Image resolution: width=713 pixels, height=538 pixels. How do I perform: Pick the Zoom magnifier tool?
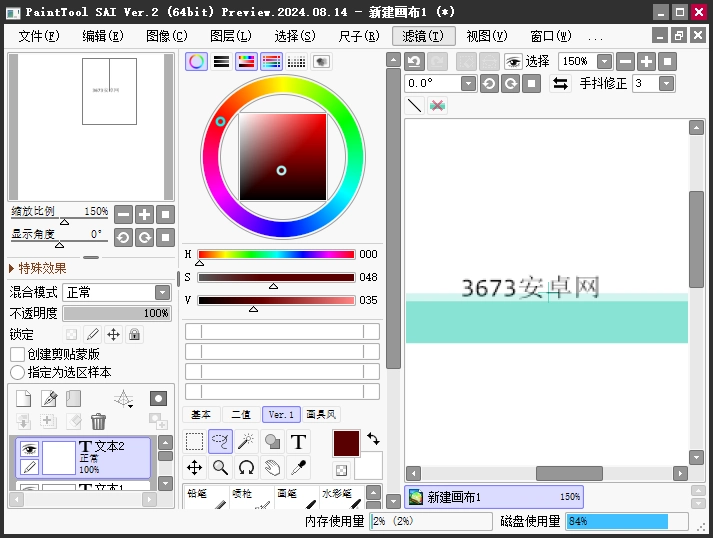tap(221, 467)
